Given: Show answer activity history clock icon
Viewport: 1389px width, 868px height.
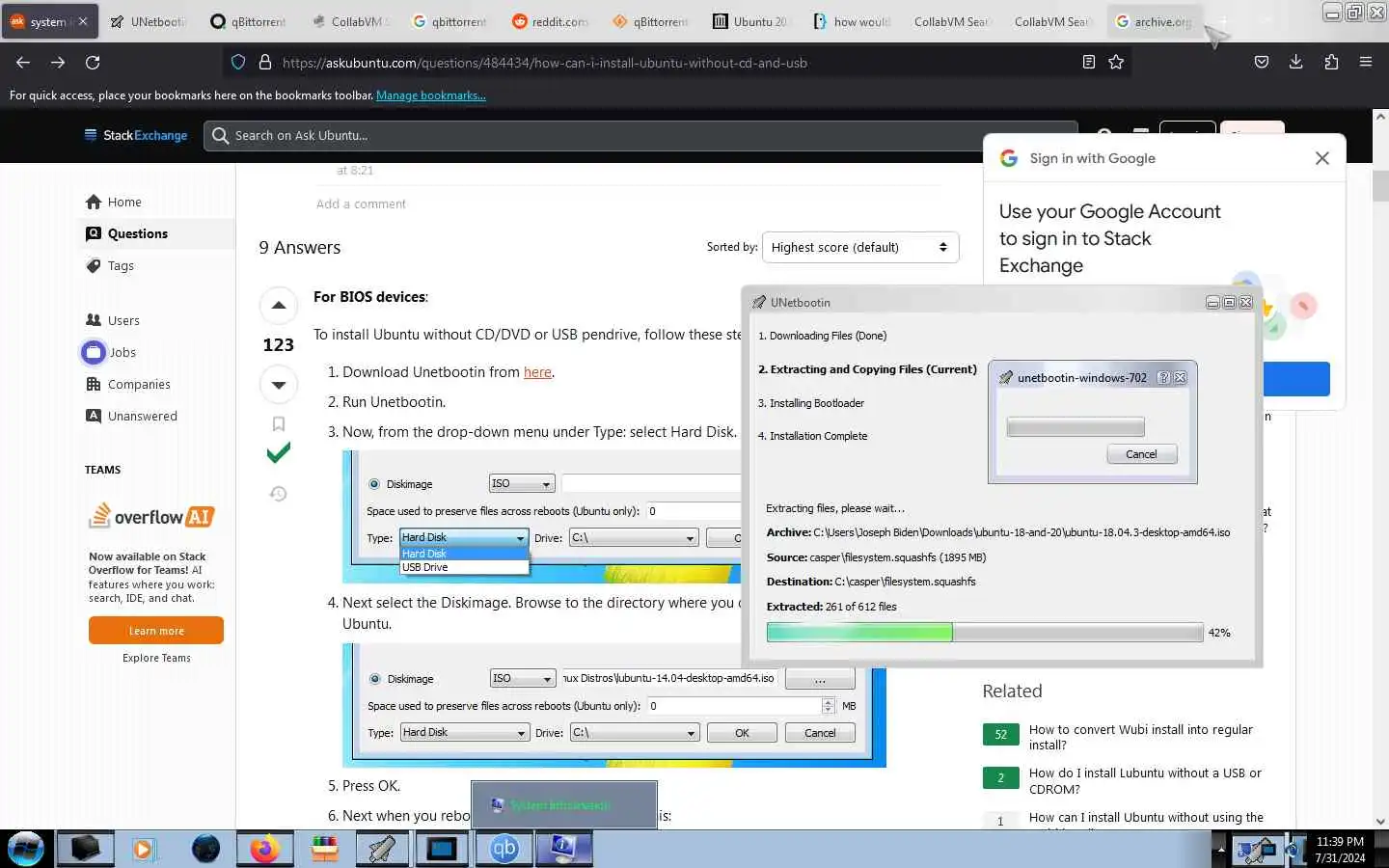Looking at the screenshot, I should click(x=279, y=494).
